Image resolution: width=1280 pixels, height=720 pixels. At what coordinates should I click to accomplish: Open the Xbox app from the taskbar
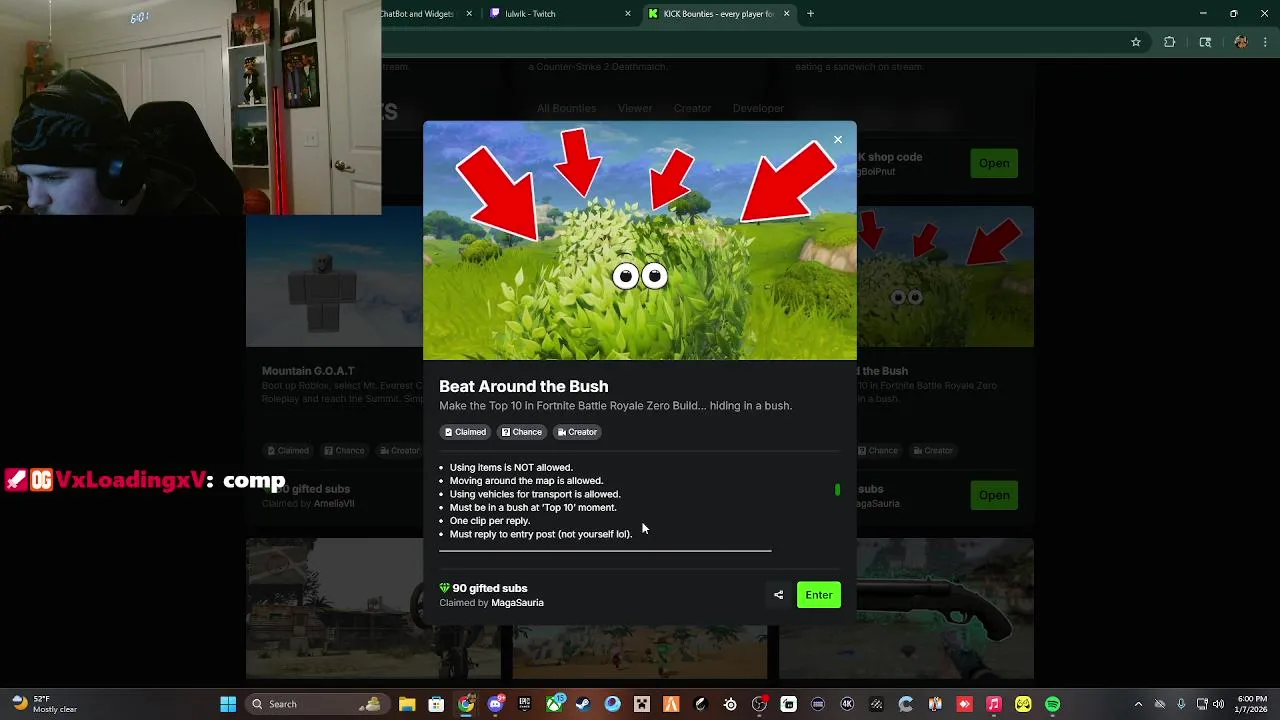pyautogui.click(x=554, y=704)
